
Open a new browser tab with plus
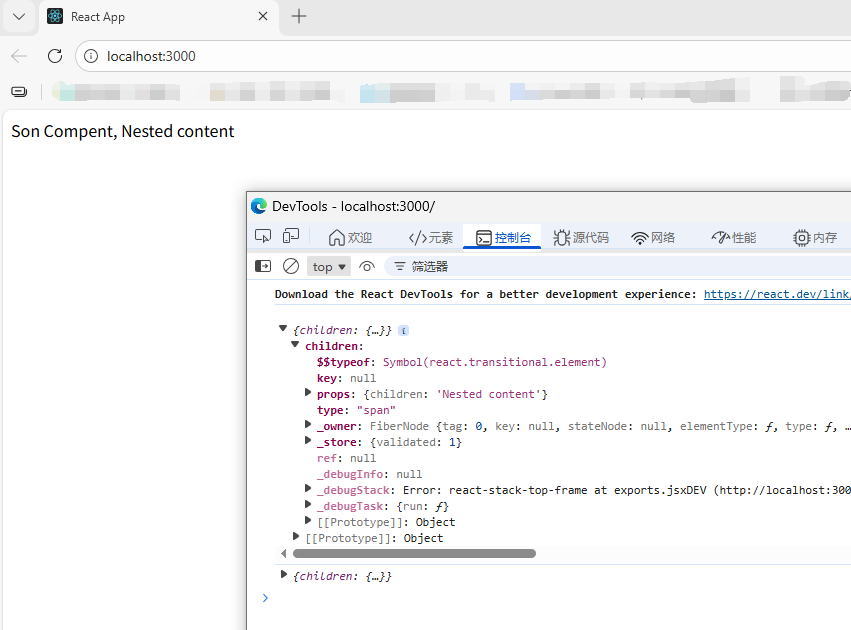pos(299,16)
